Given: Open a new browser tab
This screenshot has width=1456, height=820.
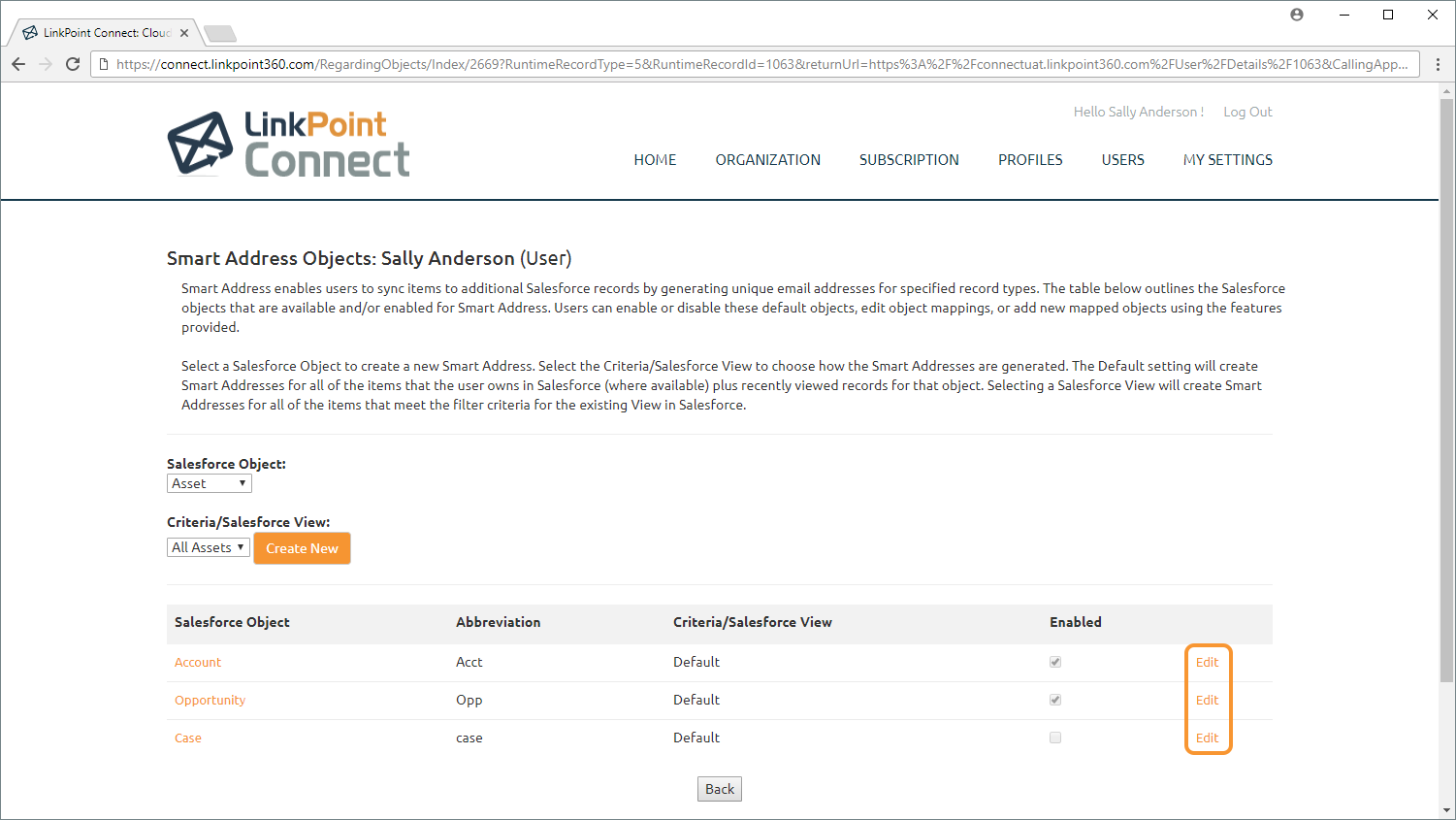Looking at the screenshot, I should 220,34.
